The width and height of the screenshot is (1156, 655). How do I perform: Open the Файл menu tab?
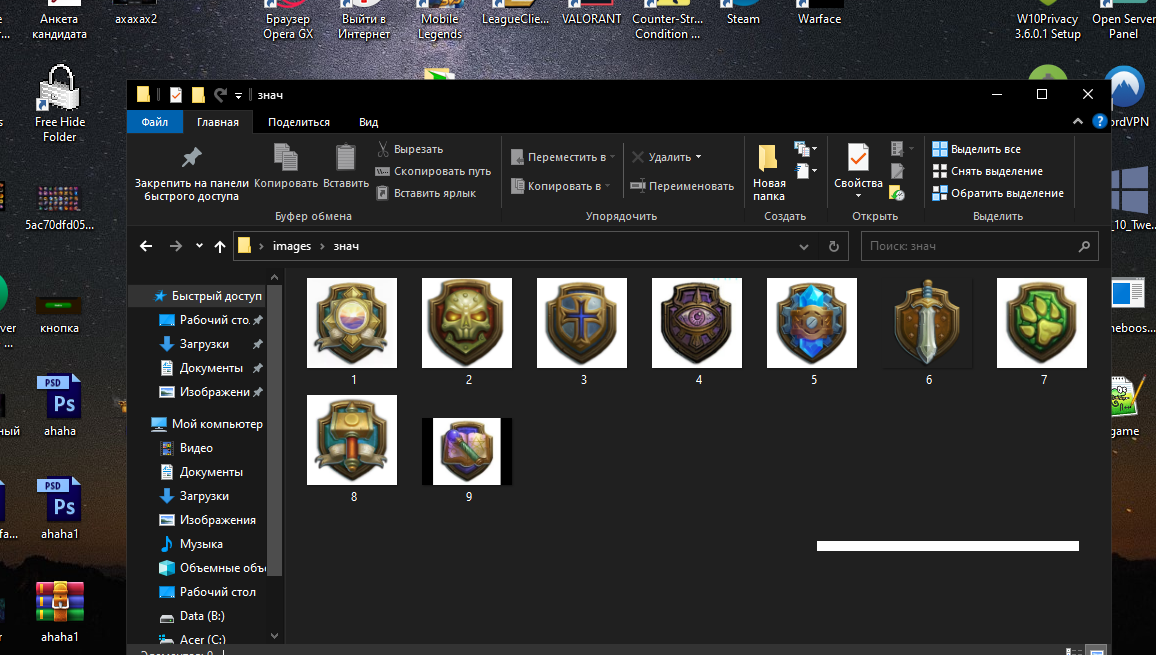pyautogui.click(x=154, y=122)
